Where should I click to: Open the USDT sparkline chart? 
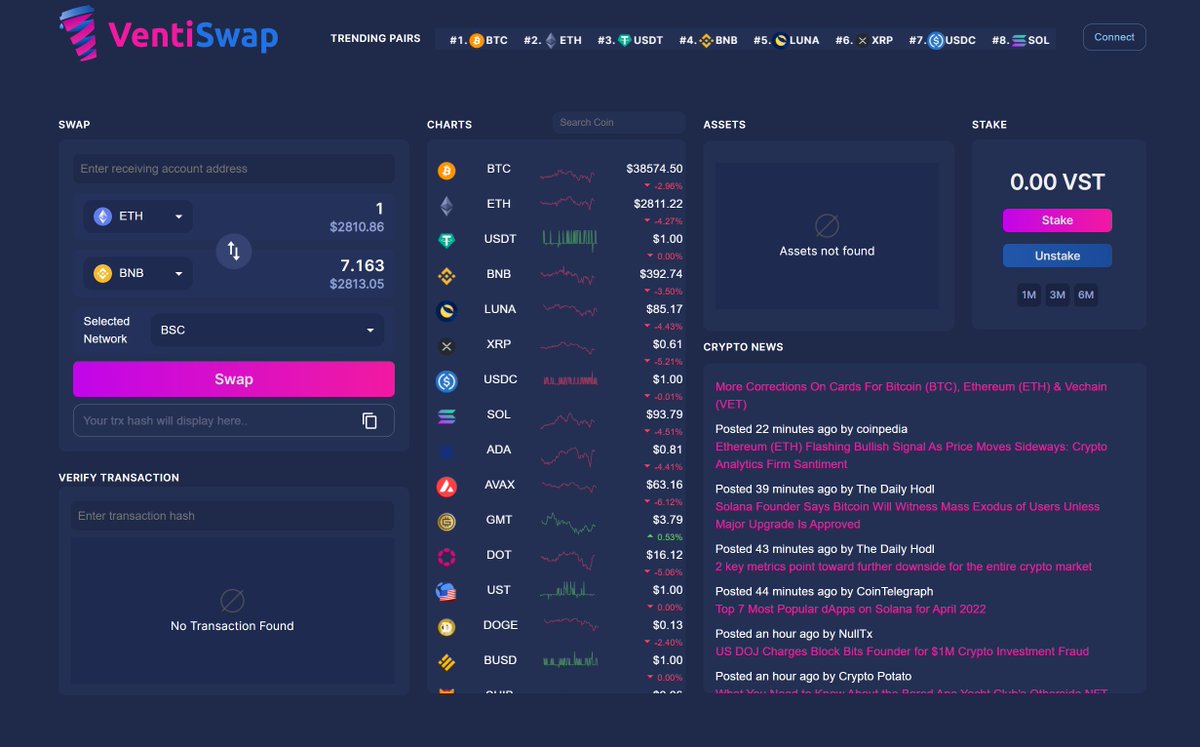pos(569,238)
